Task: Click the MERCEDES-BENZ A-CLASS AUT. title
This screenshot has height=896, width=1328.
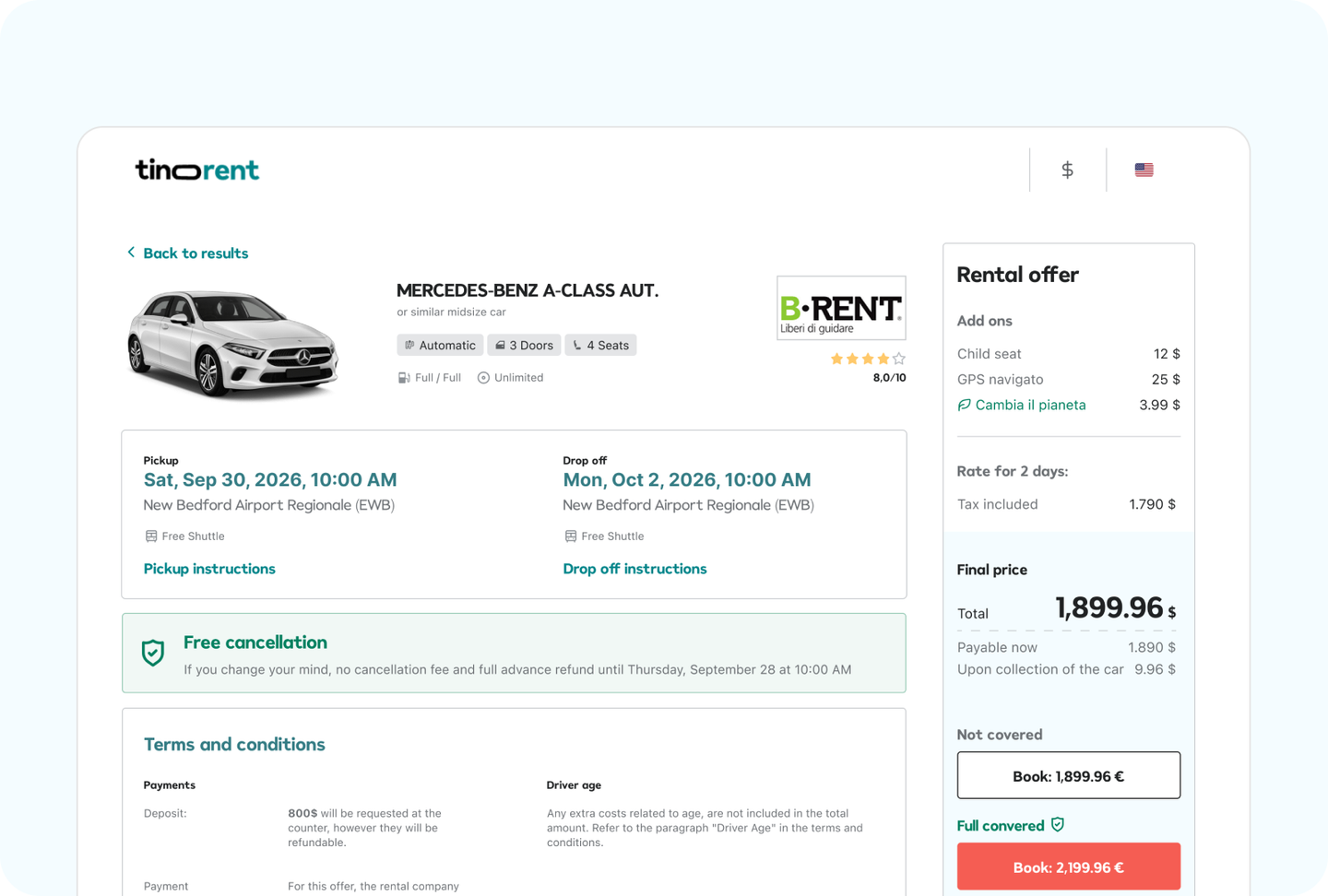Action: click(528, 290)
